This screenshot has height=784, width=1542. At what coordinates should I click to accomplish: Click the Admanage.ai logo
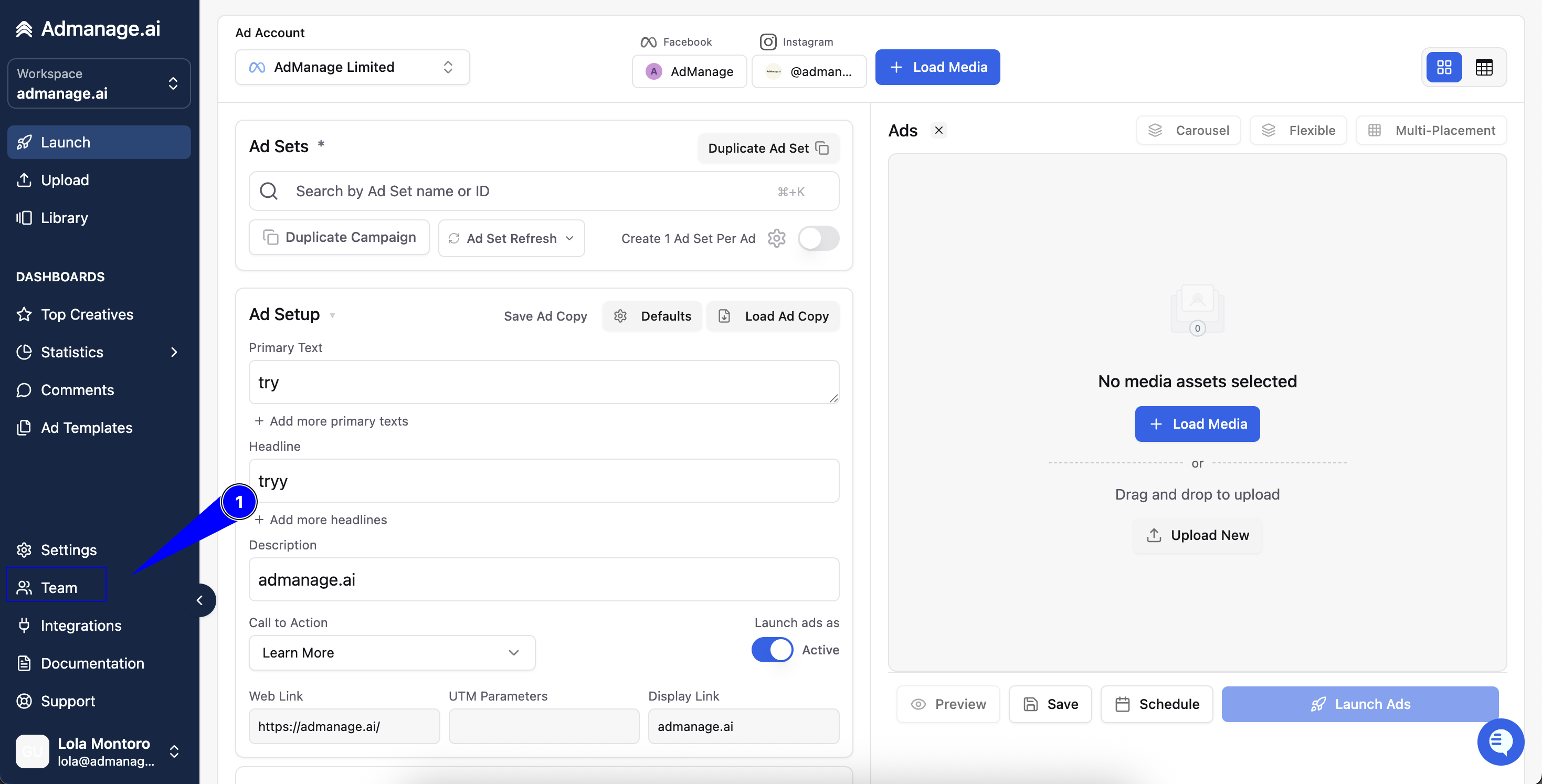pyautogui.click(x=89, y=28)
